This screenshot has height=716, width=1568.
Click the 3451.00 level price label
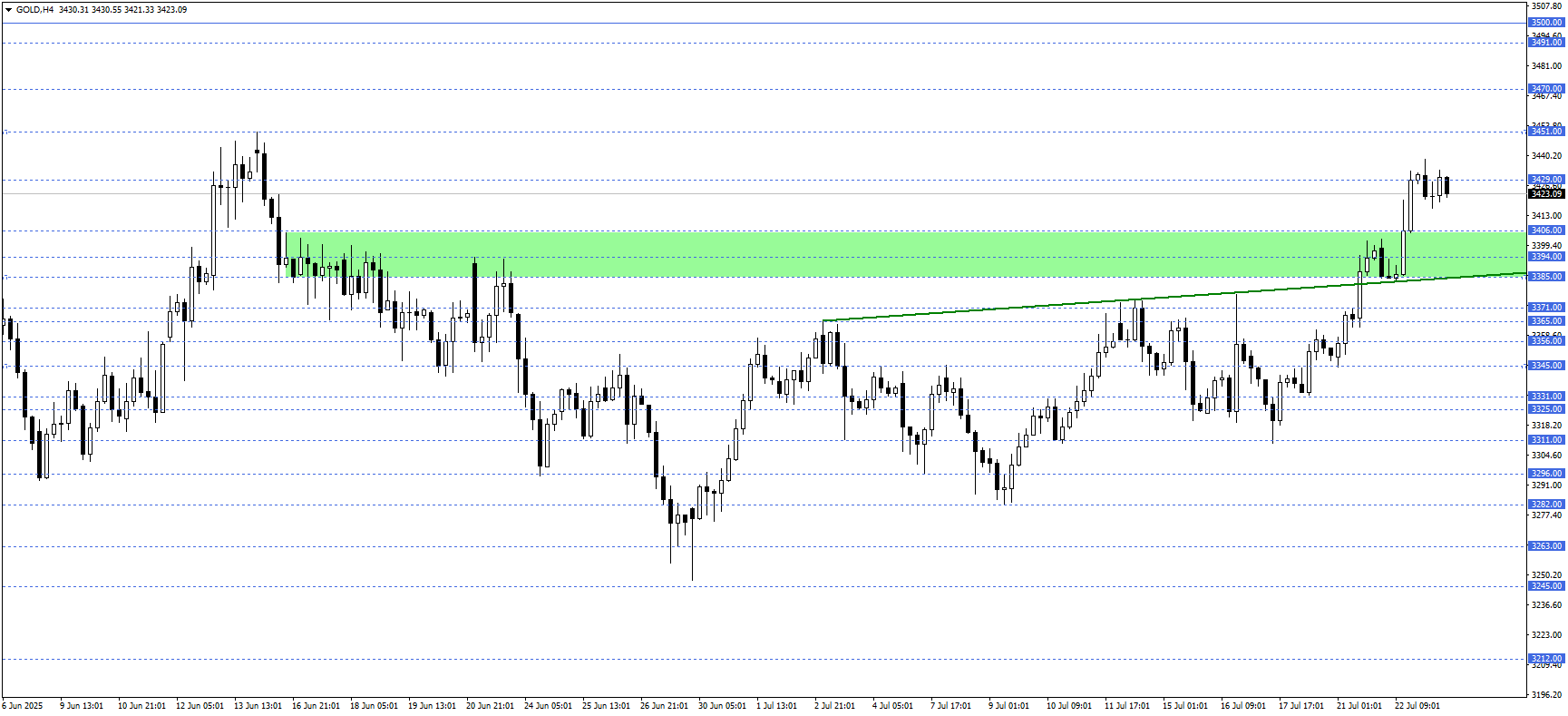point(1546,132)
